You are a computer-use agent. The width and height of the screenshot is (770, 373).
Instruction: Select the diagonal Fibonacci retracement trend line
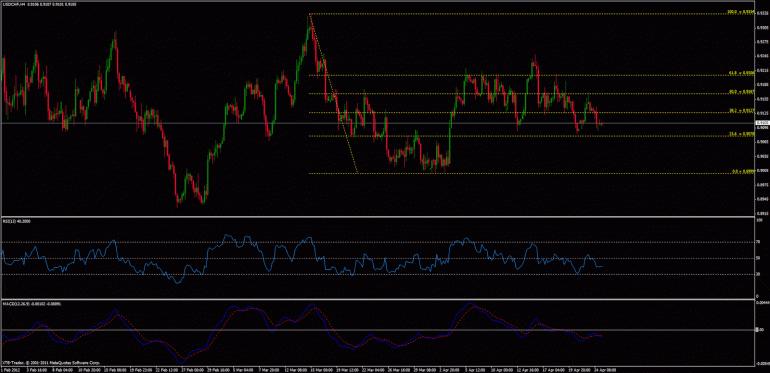tap(334, 94)
